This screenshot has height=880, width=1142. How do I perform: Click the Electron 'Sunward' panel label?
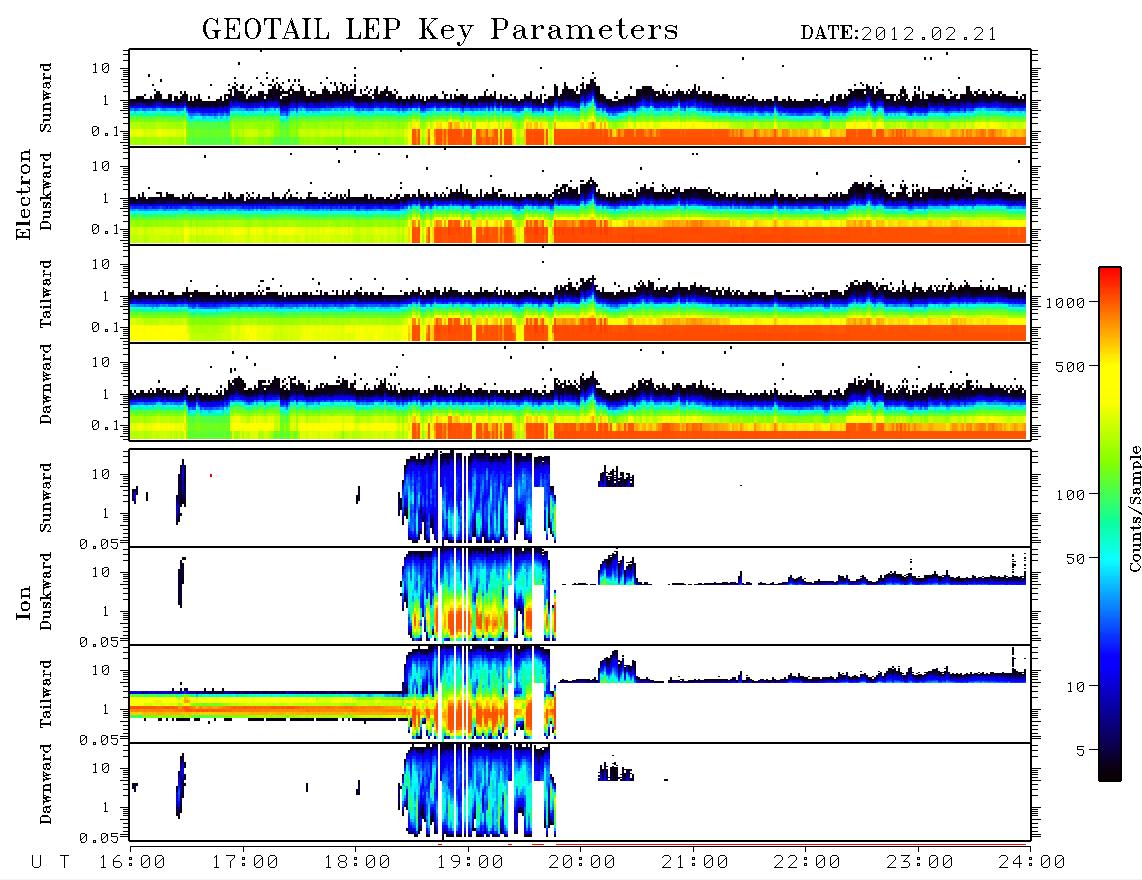(x=46, y=98)
